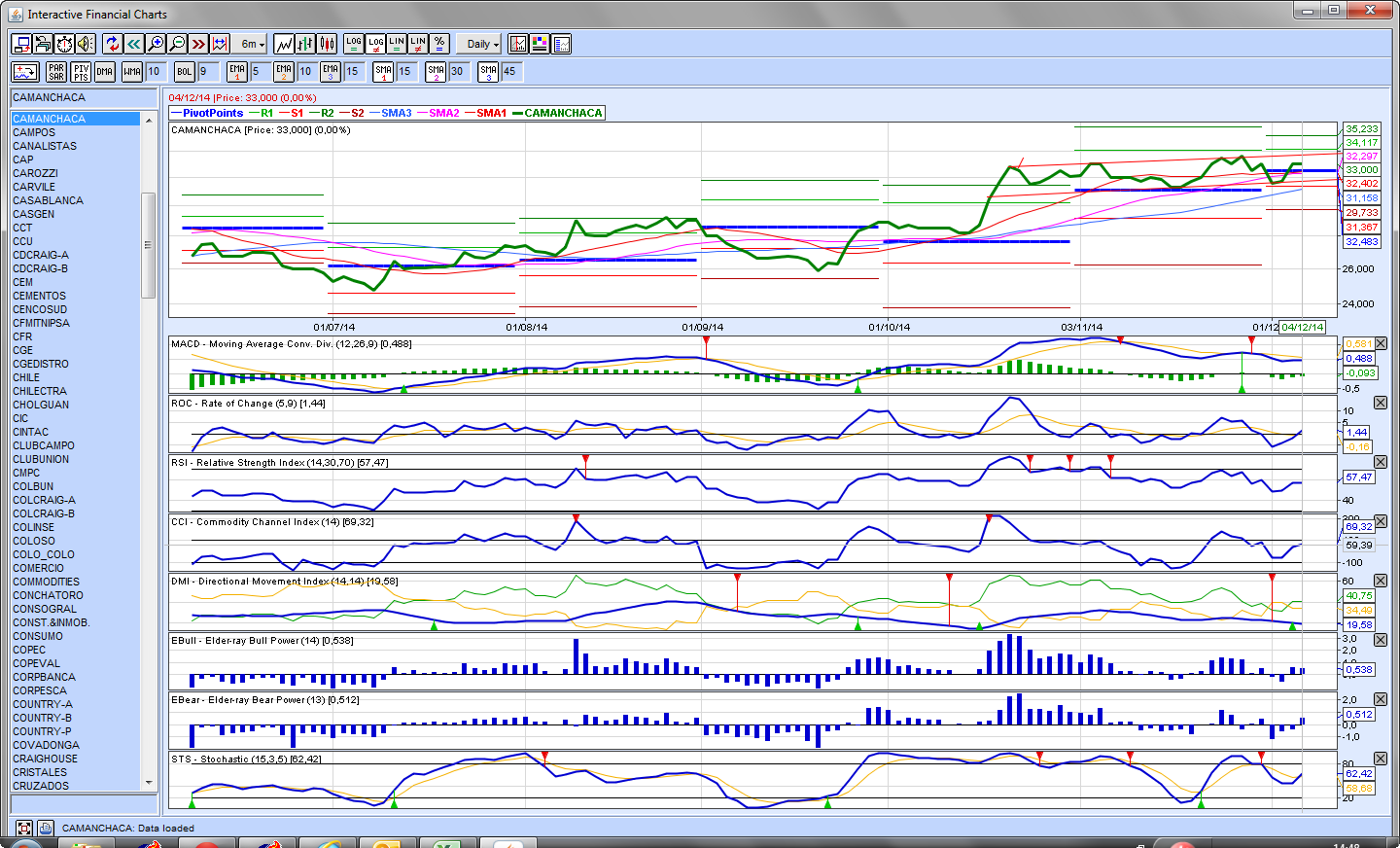1400x848 pixels.
Task: Click the list scrollbar down arrow
Action: coord(149,782)
